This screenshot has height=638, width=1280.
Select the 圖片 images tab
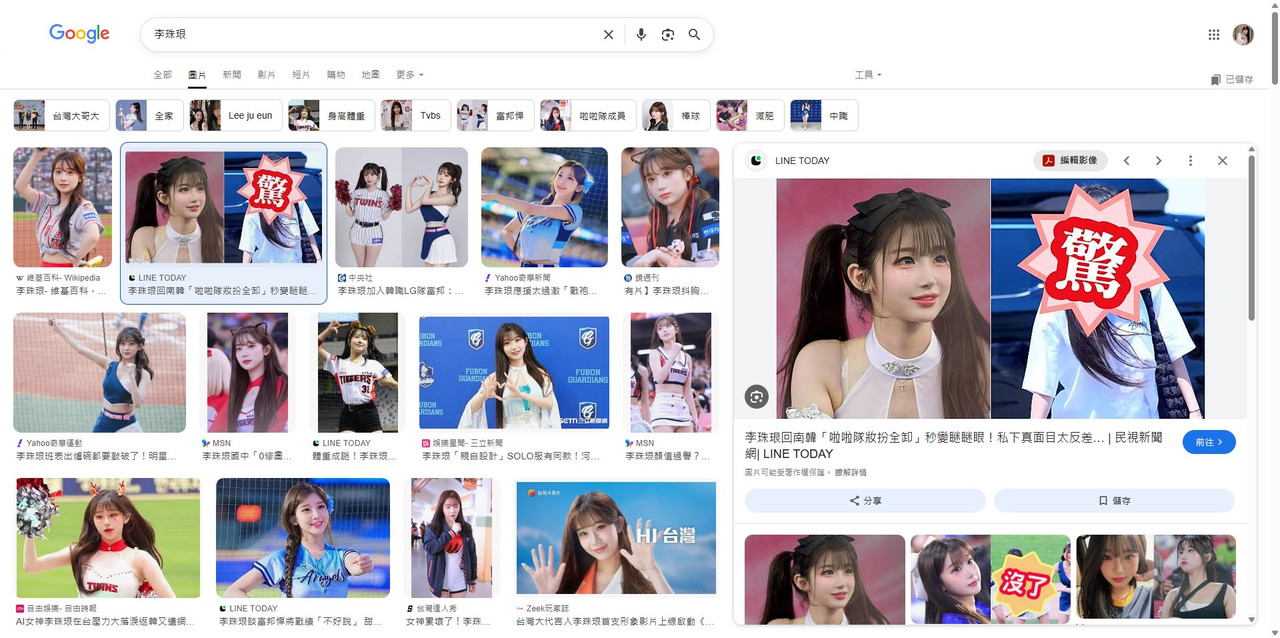click(x=197, y=75)
